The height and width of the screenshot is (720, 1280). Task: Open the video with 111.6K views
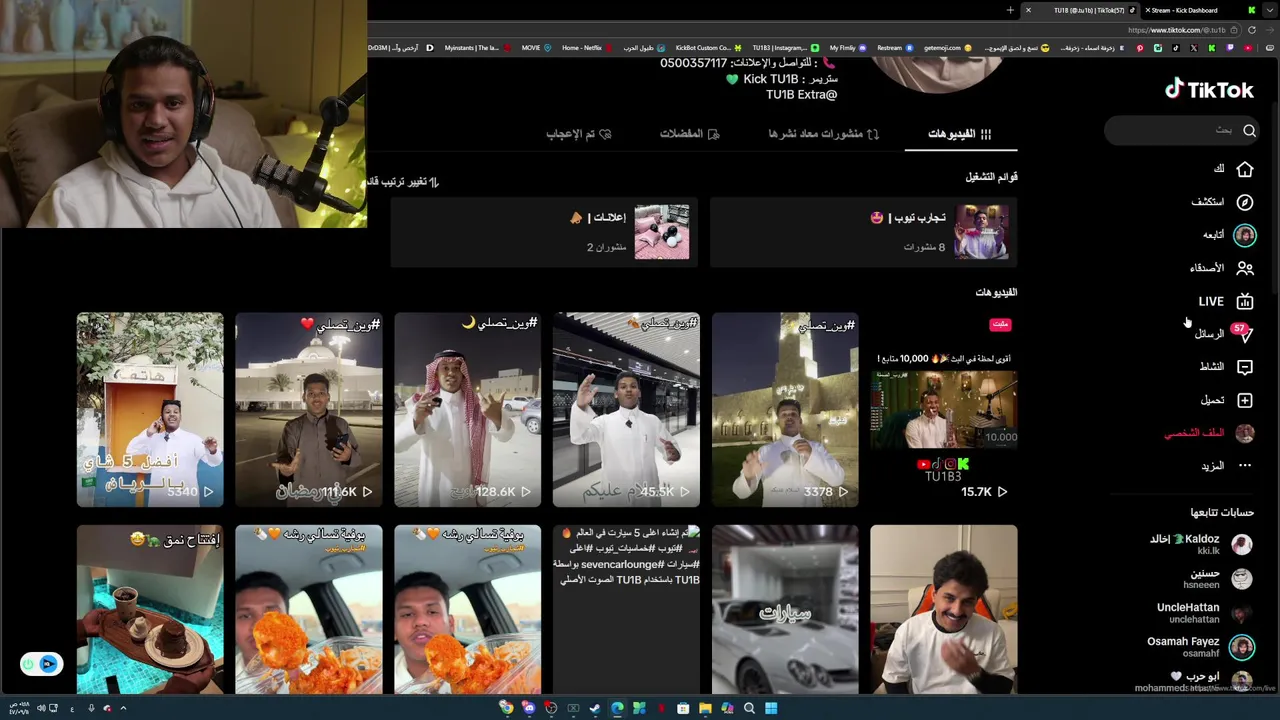(308, 410)
